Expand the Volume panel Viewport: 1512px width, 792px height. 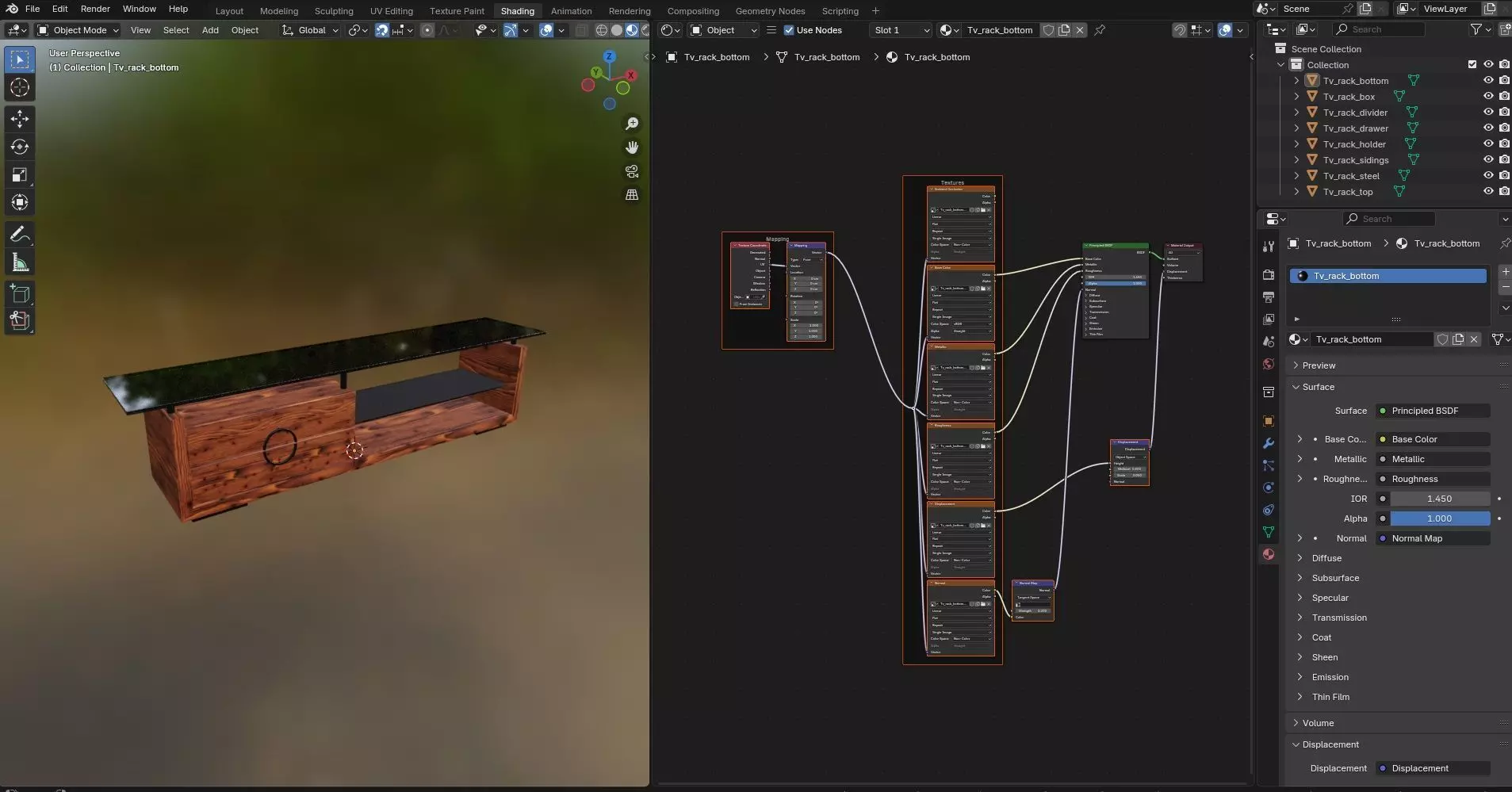point(1318,723)
